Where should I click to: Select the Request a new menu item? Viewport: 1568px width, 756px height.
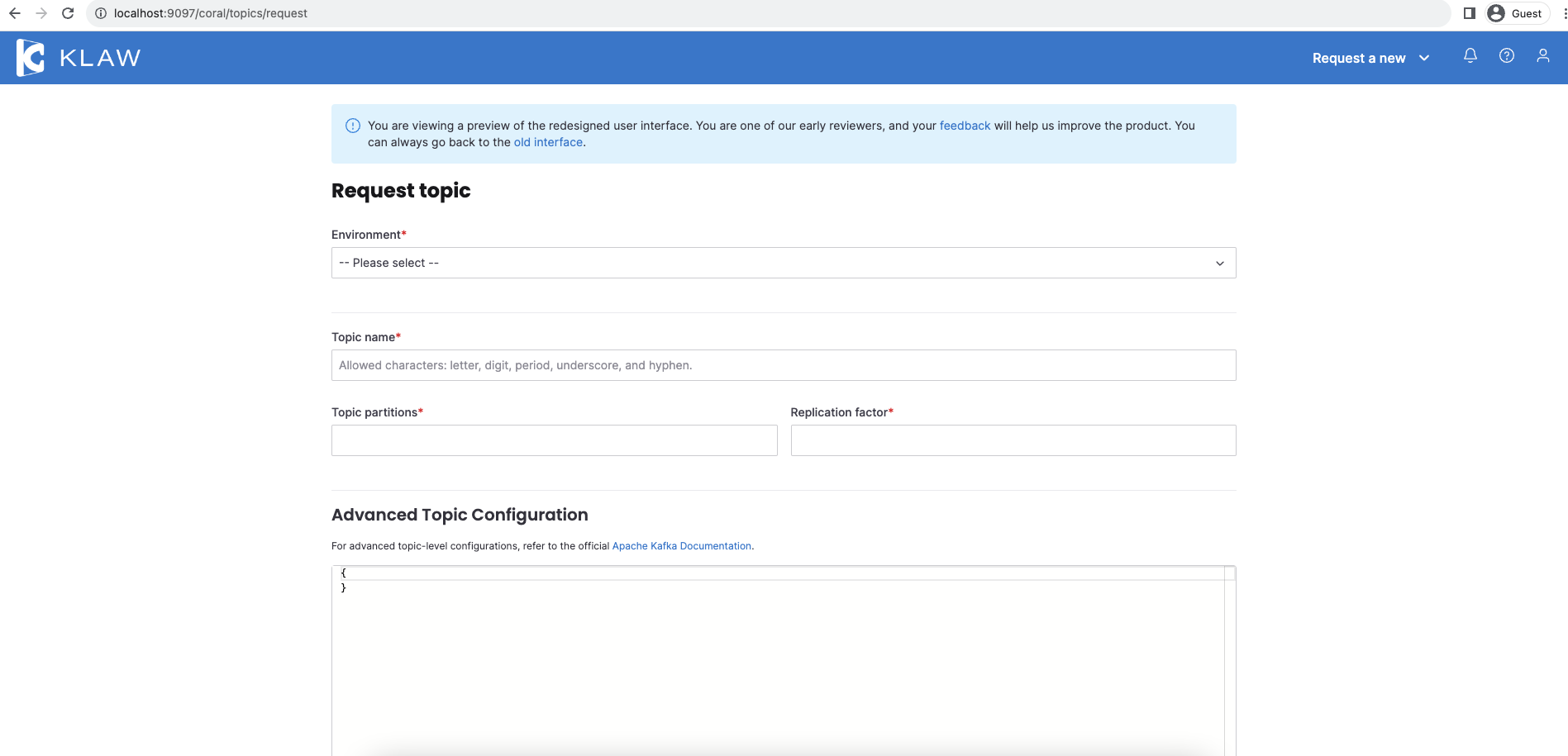tap(1358, 58)
